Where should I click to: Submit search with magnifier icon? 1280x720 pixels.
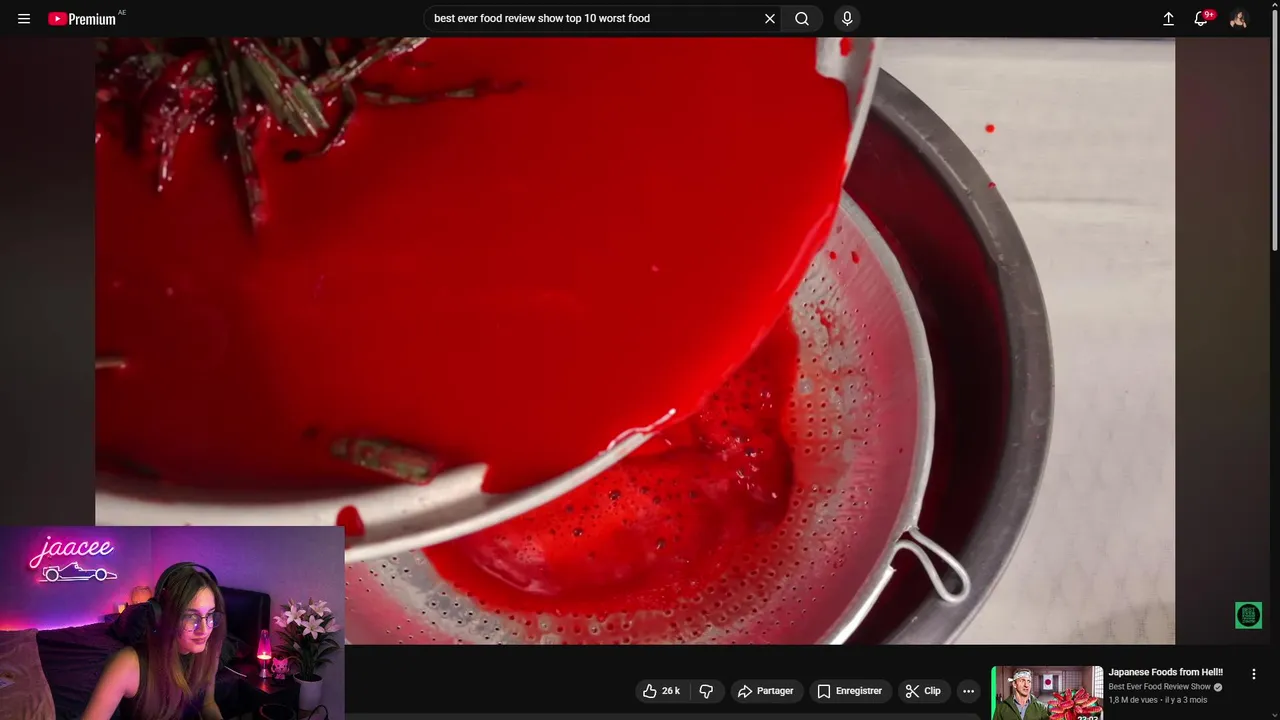[802, 18]
